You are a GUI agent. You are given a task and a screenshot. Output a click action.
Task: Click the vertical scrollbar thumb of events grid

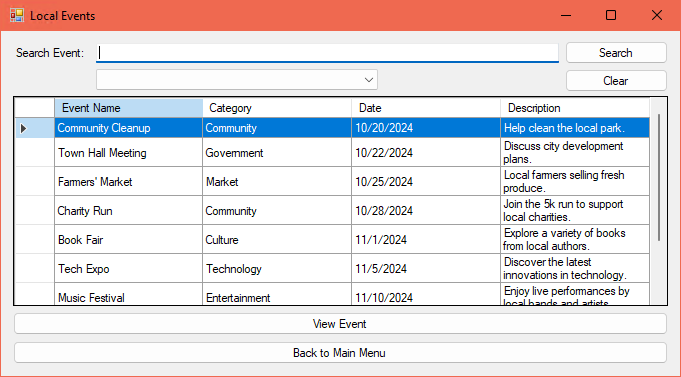[x=659, y=177]
